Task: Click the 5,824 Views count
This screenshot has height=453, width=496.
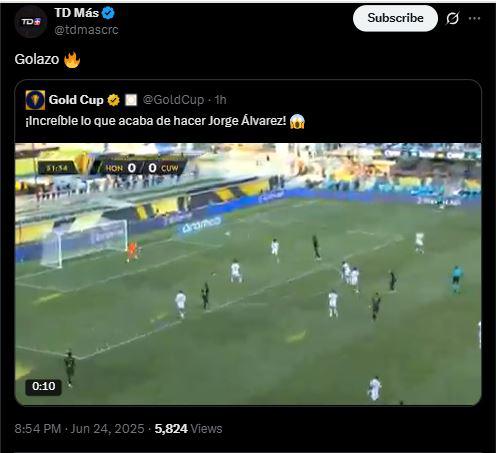Action: point(188,429)
